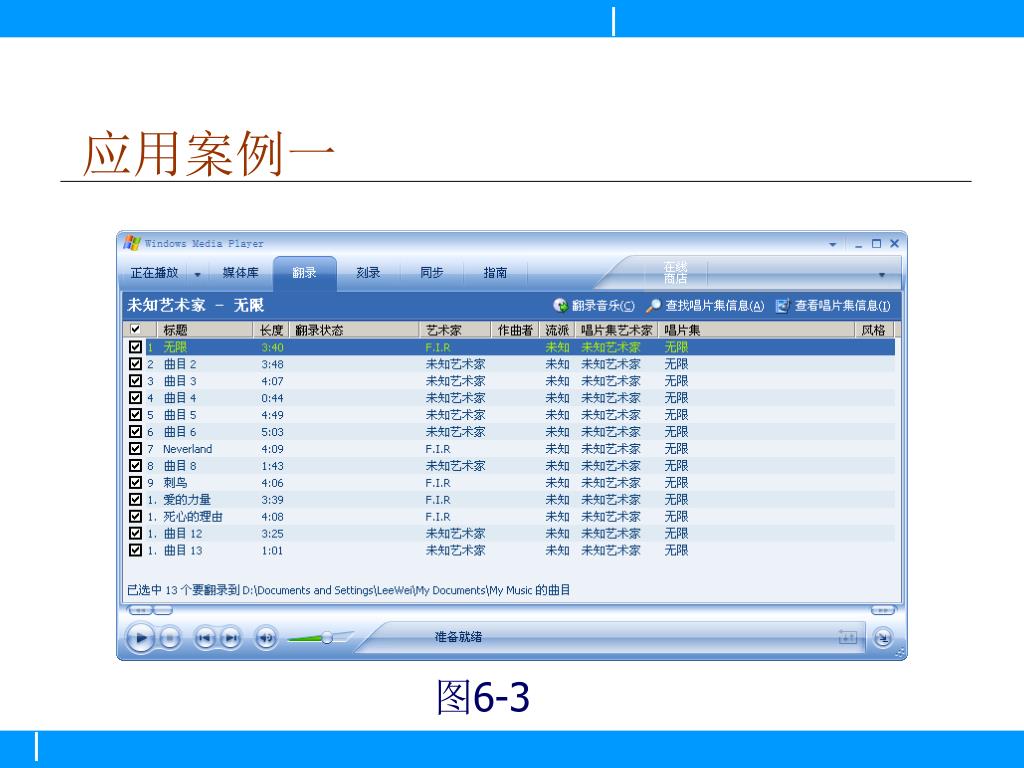Open the 媒体库 tab
1024x768 pixels.
click(240, 273)
